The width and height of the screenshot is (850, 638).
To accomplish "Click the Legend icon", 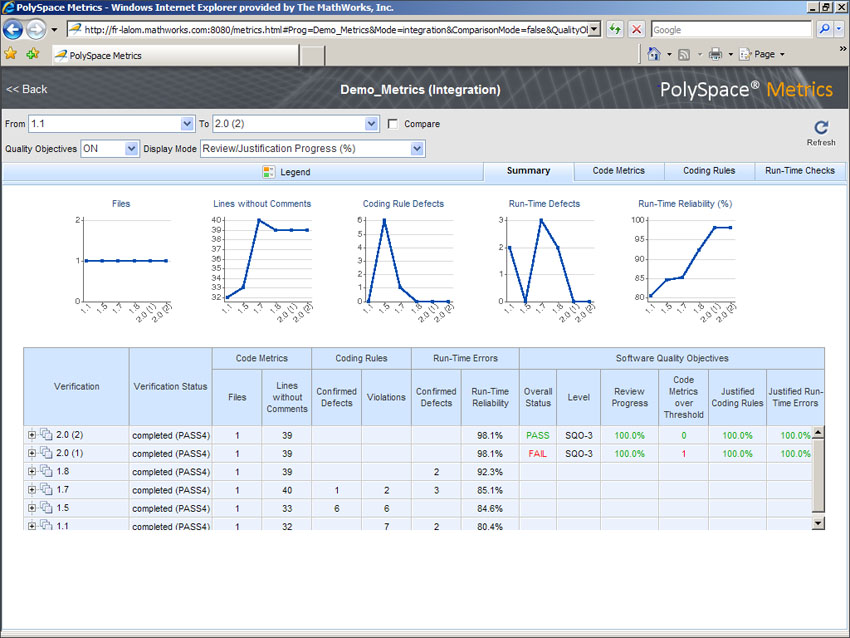I will click(x=268, y=172).
